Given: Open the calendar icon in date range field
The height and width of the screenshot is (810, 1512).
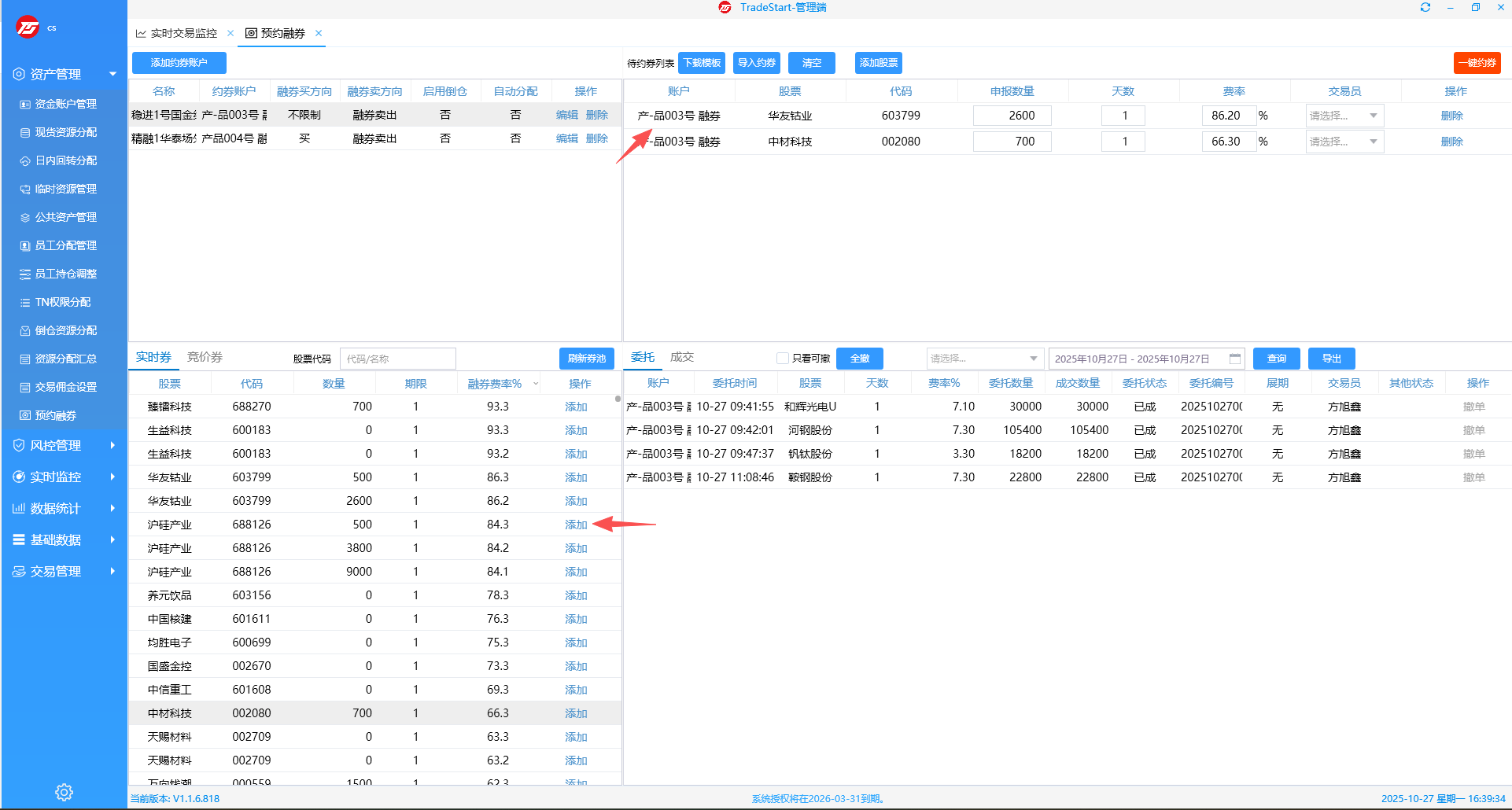Looking at the screenshot, I should click(x=1234, y=359).
